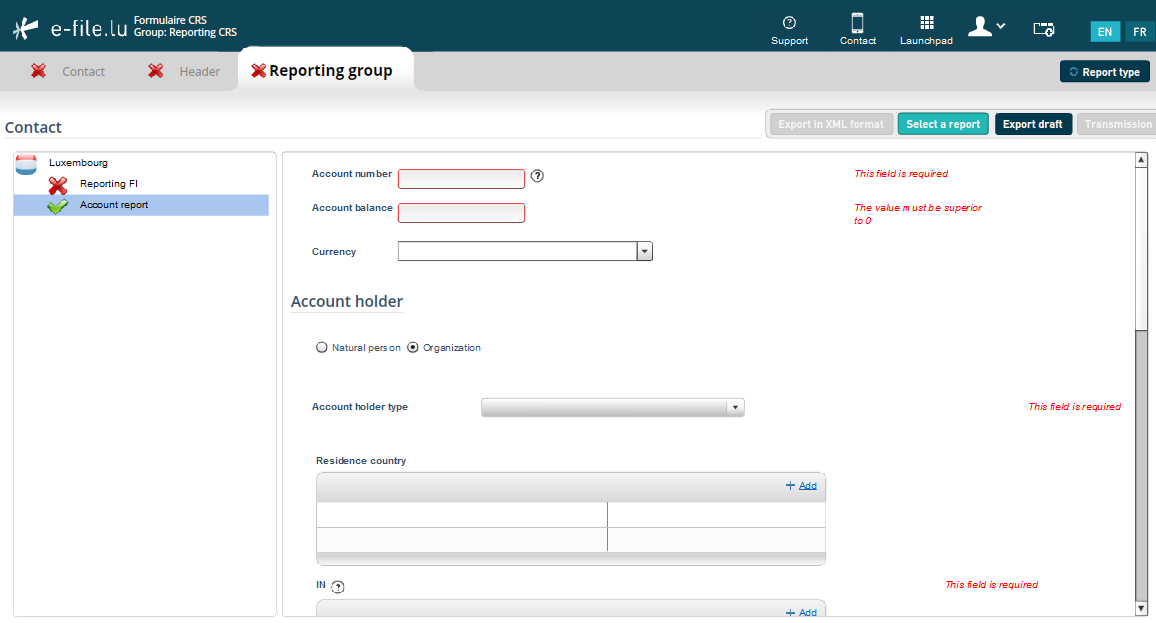Click the red X on Reporting group tab
This screenshot has height=623, width=1156.
click(x=258, y=71)
